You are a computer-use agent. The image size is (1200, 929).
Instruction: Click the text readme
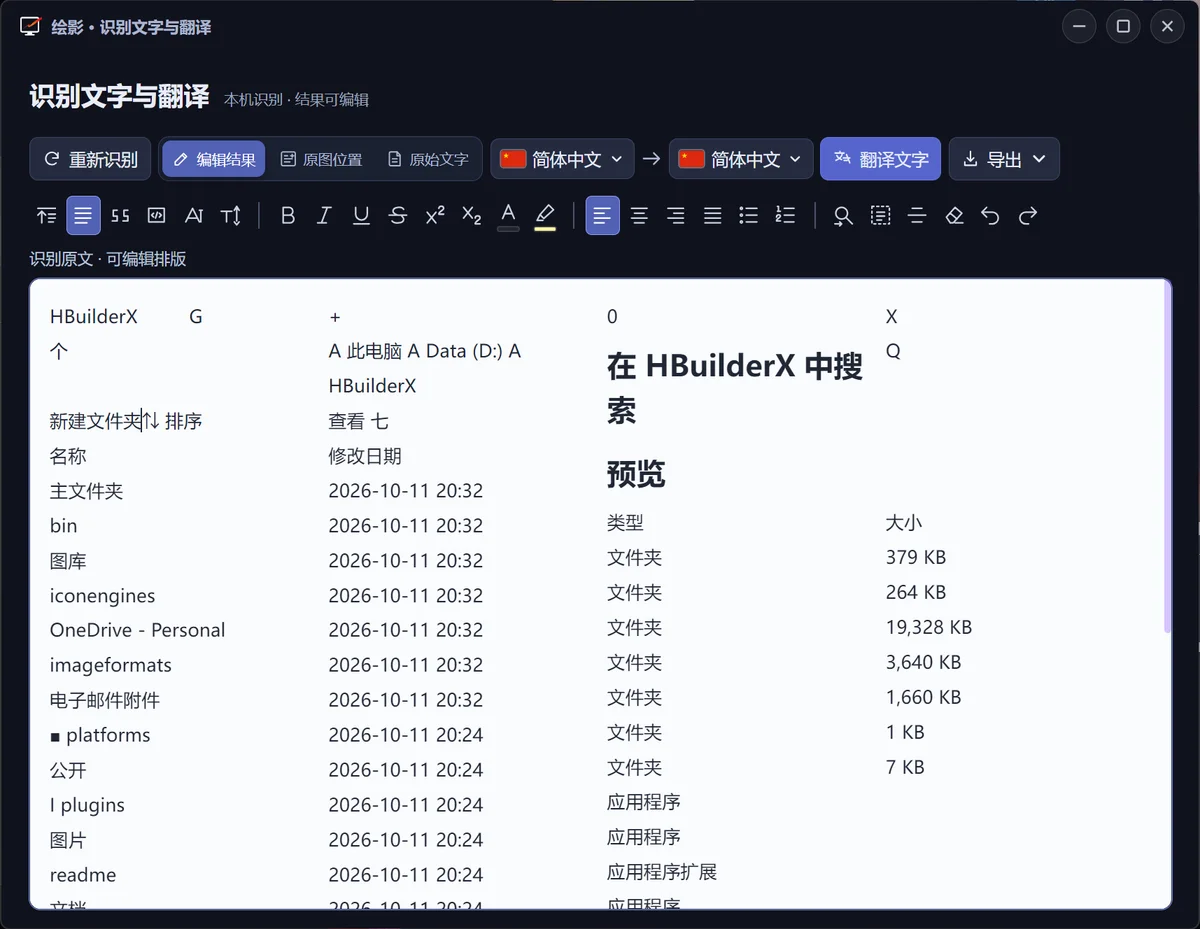(x=83, y=875)
